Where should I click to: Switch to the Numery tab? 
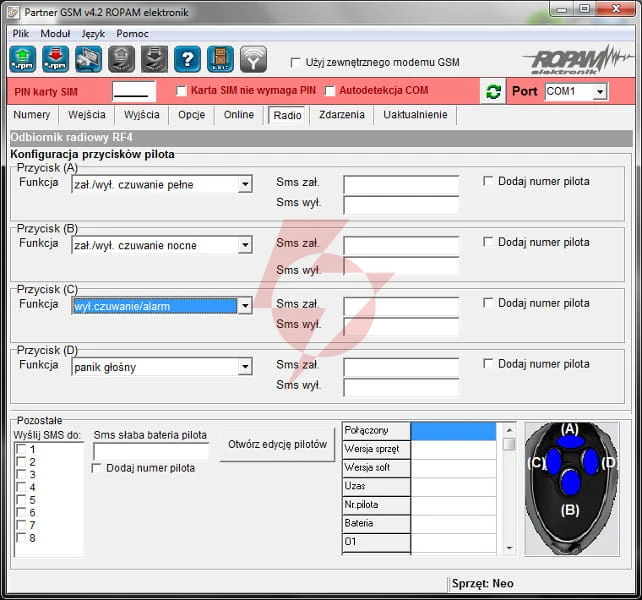pyautogui.click(x=32, y=115)
